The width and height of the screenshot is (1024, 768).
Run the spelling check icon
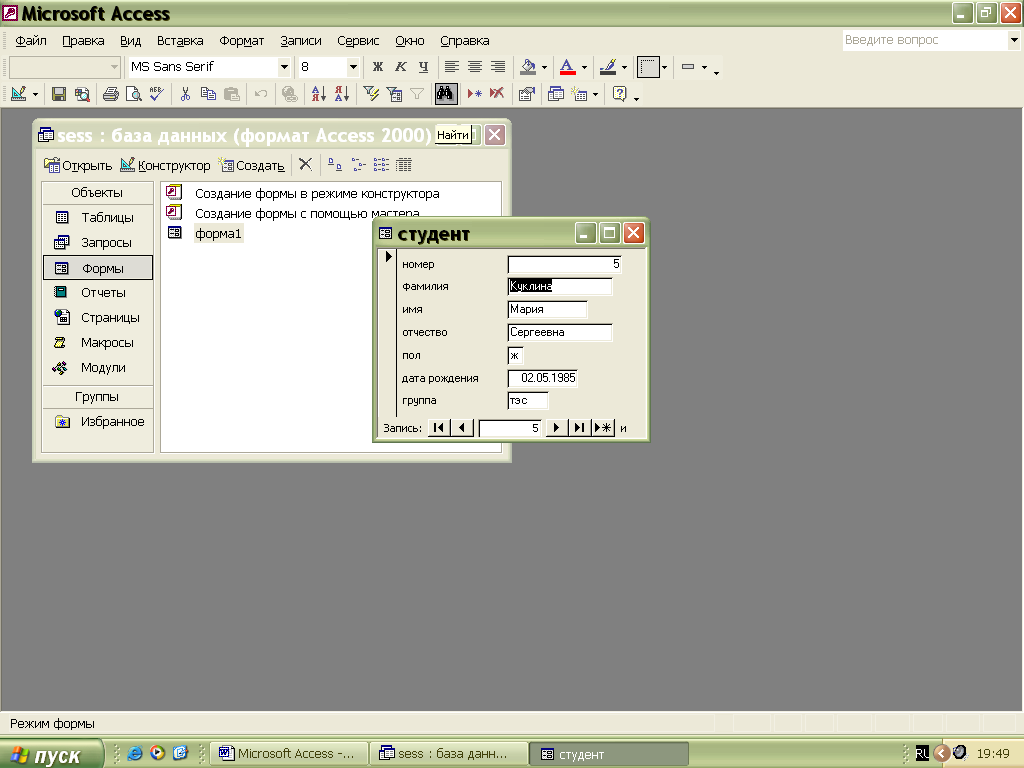tap(156, 95)
